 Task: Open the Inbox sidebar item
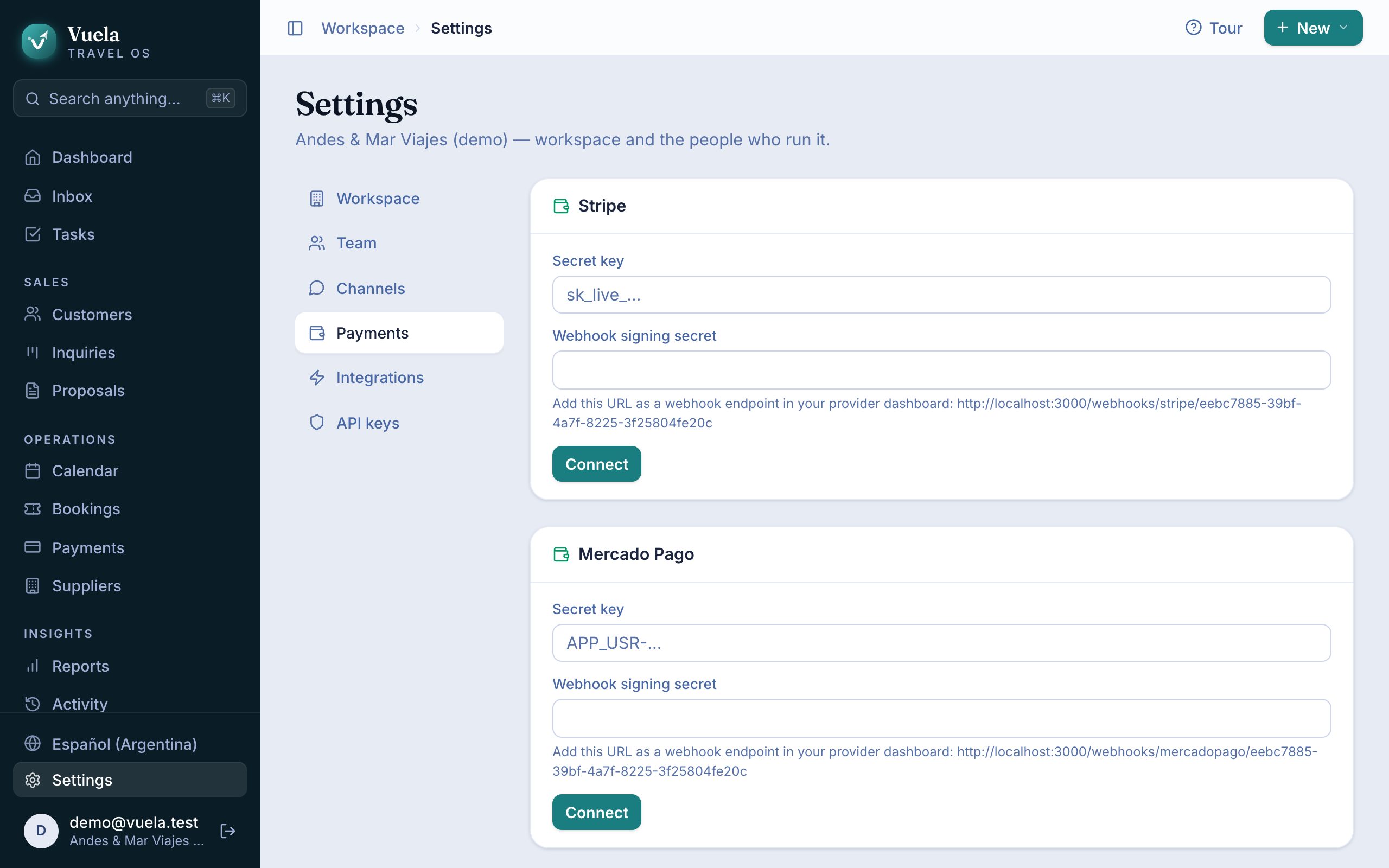pos(130,196)
